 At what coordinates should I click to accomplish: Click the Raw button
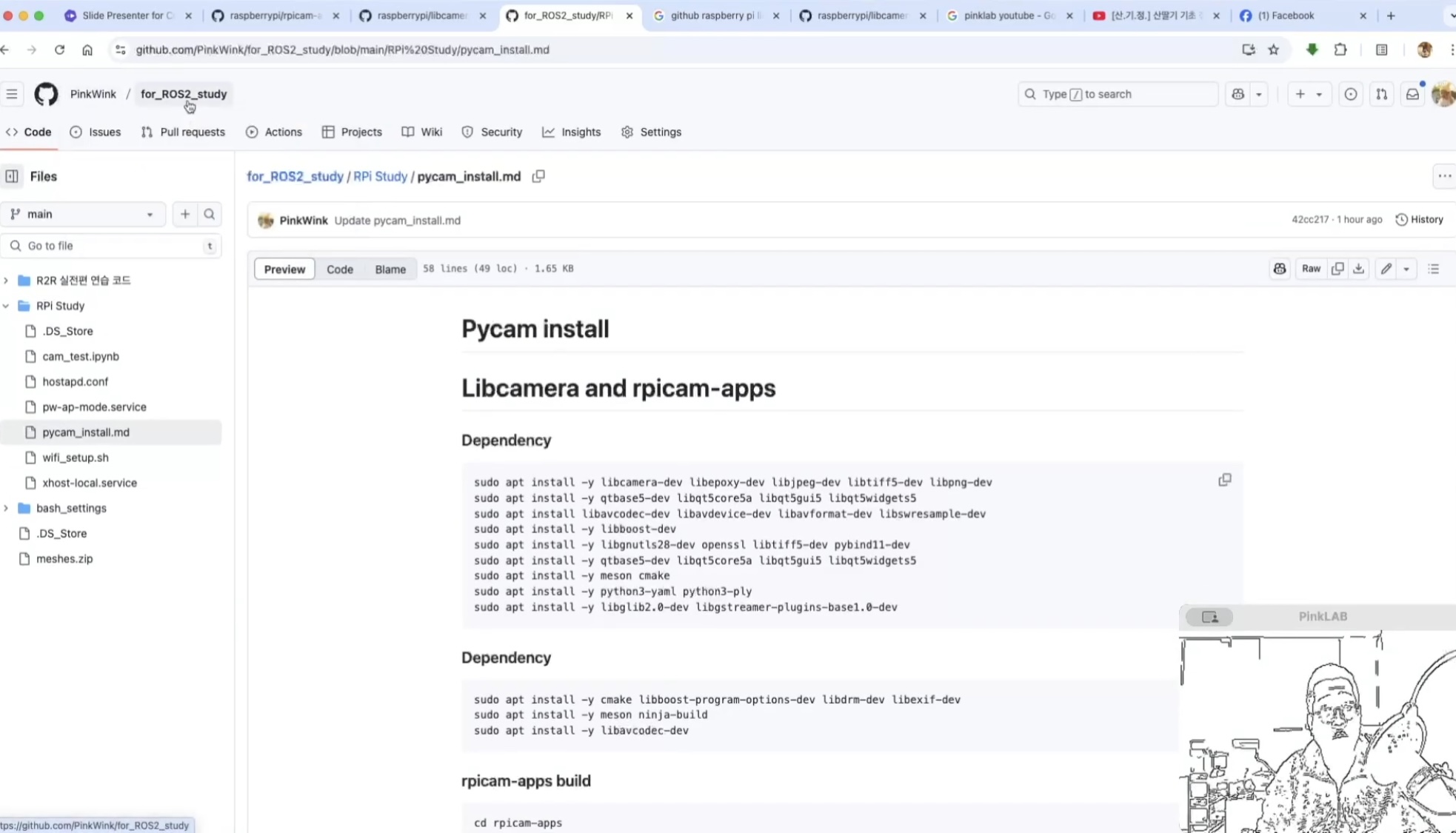[x=1311, y=269]
